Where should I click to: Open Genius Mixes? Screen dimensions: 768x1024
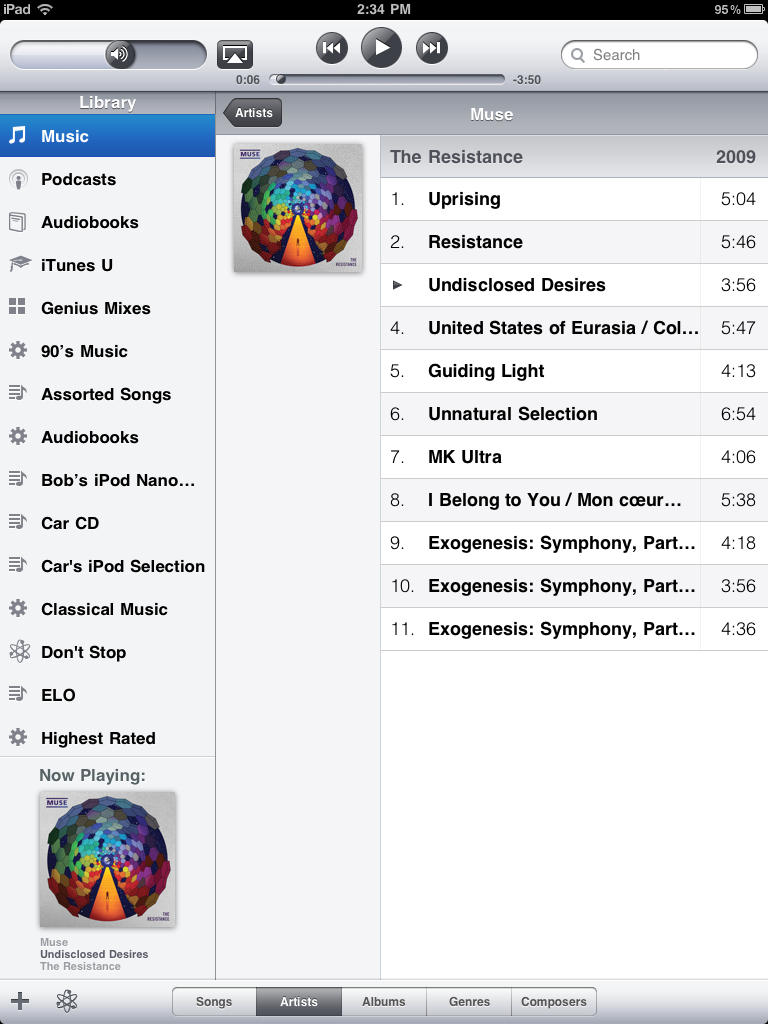107,308
